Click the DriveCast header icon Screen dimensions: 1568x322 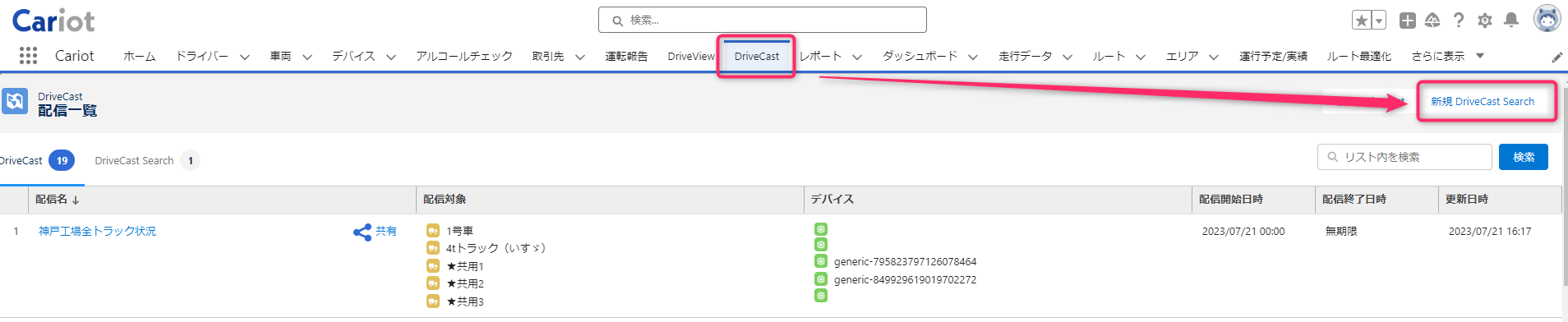15,102
